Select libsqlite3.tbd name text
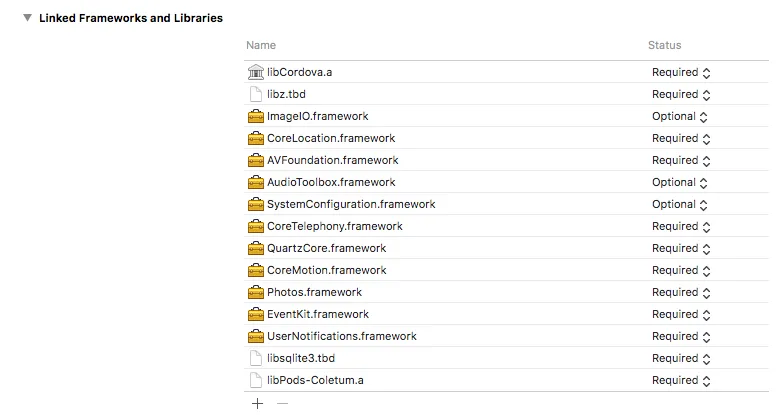The height and width of the screenshot is (415, 776). (x=301, y=358)
